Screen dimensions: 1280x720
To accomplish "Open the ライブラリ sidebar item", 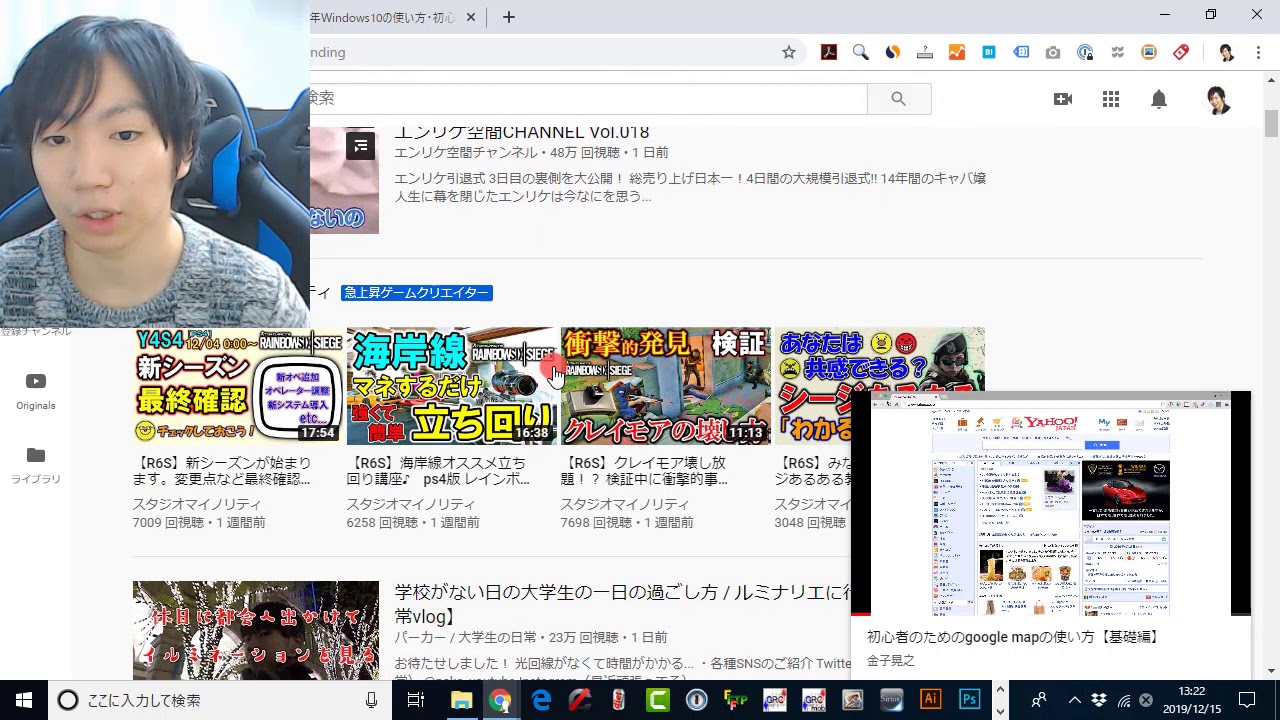I will 36,465.
